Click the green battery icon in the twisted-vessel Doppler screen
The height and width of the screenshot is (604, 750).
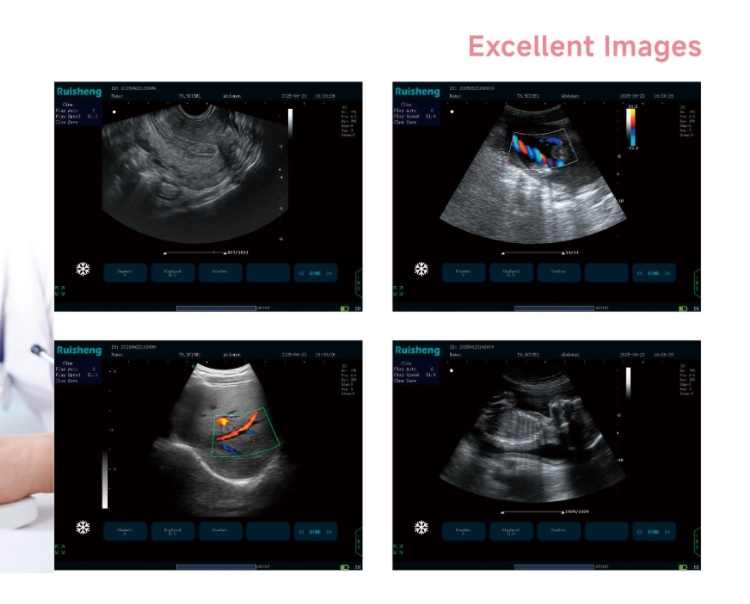[683, 308]
